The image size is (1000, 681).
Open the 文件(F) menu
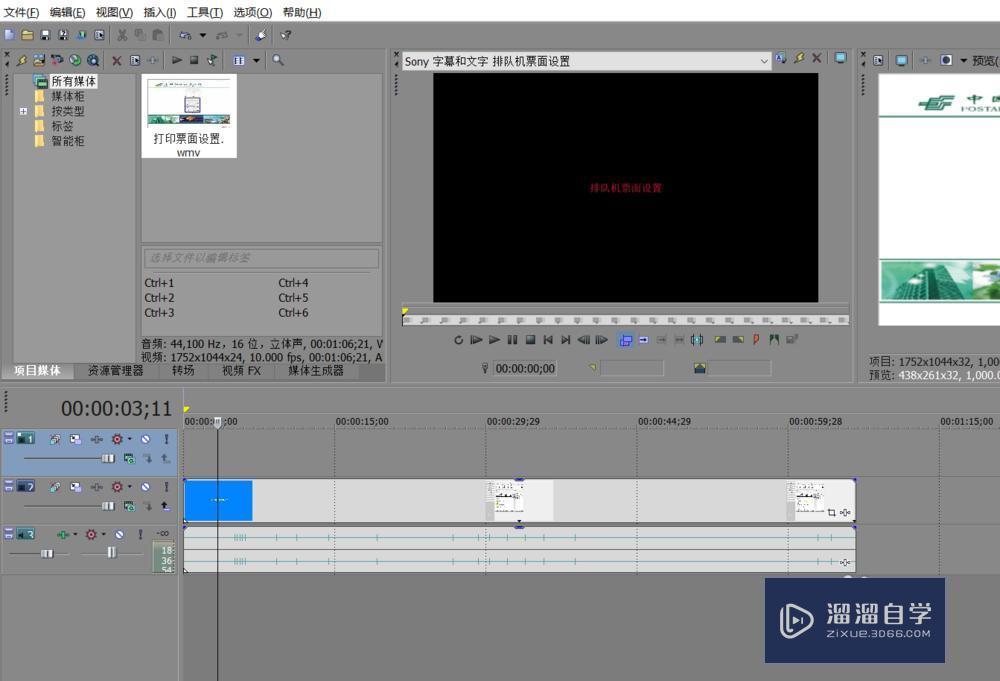[x=21, y=12]
